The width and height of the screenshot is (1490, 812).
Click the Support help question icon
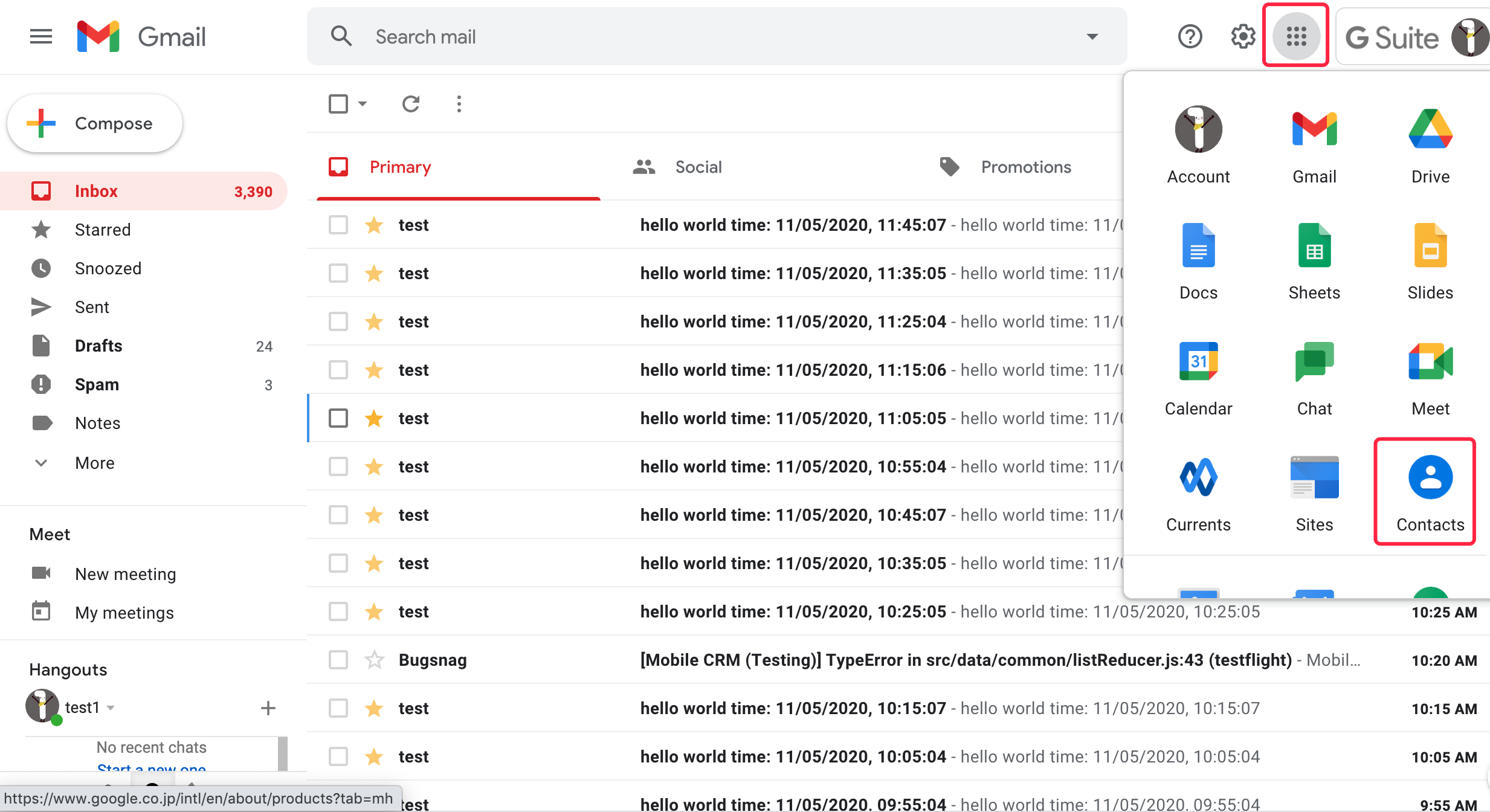[1190, 36]
